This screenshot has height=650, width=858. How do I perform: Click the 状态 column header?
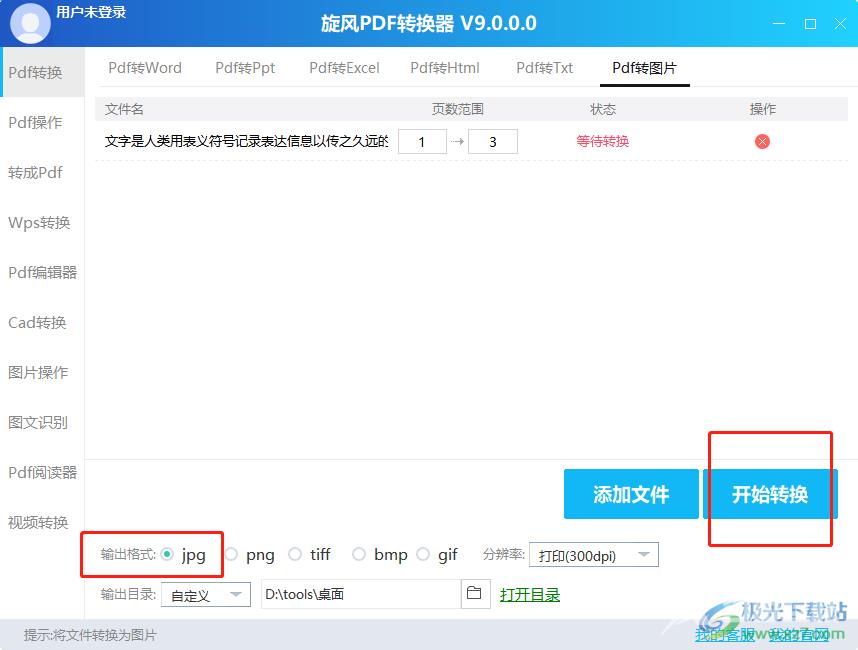pyautogui.click(x=602, y=109)
